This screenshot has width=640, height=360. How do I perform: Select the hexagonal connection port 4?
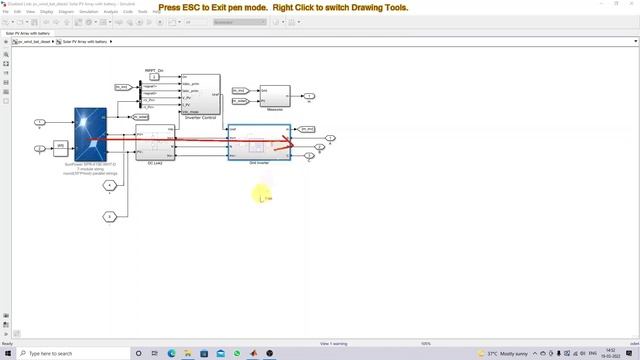(x=109, y=186)
